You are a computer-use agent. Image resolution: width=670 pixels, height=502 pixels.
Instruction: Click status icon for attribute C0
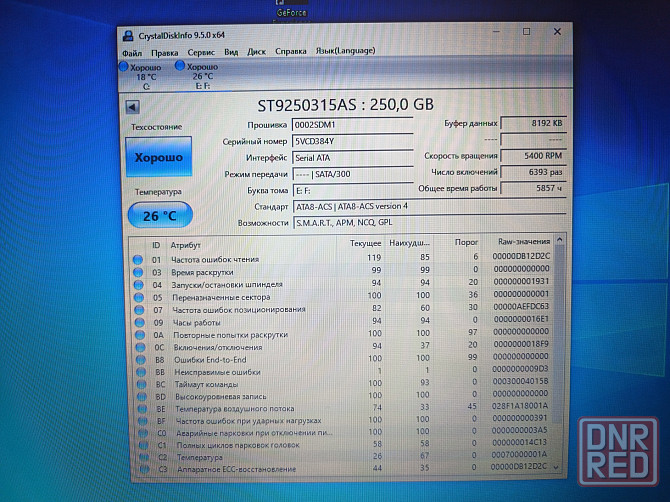point(144,433)
